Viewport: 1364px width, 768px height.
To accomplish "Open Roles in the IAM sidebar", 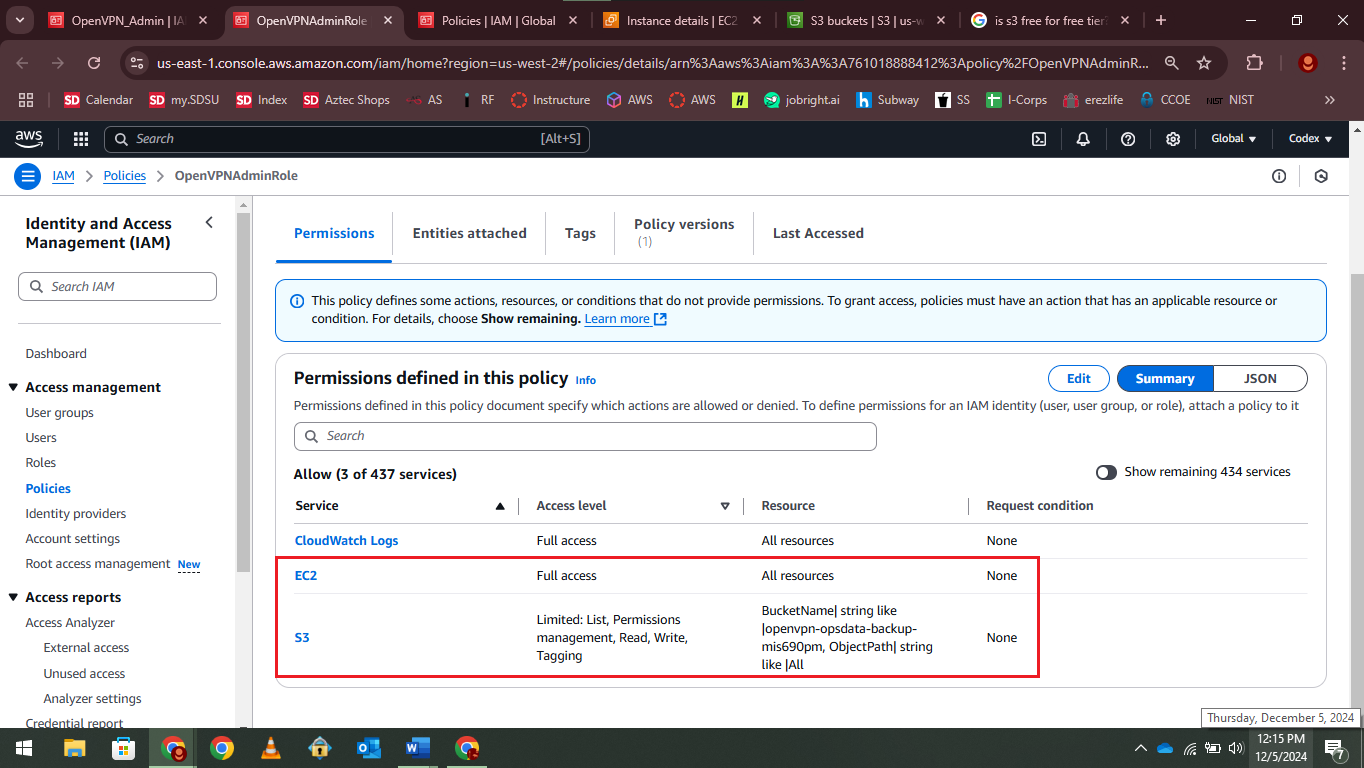I will (x=41, y=463).
